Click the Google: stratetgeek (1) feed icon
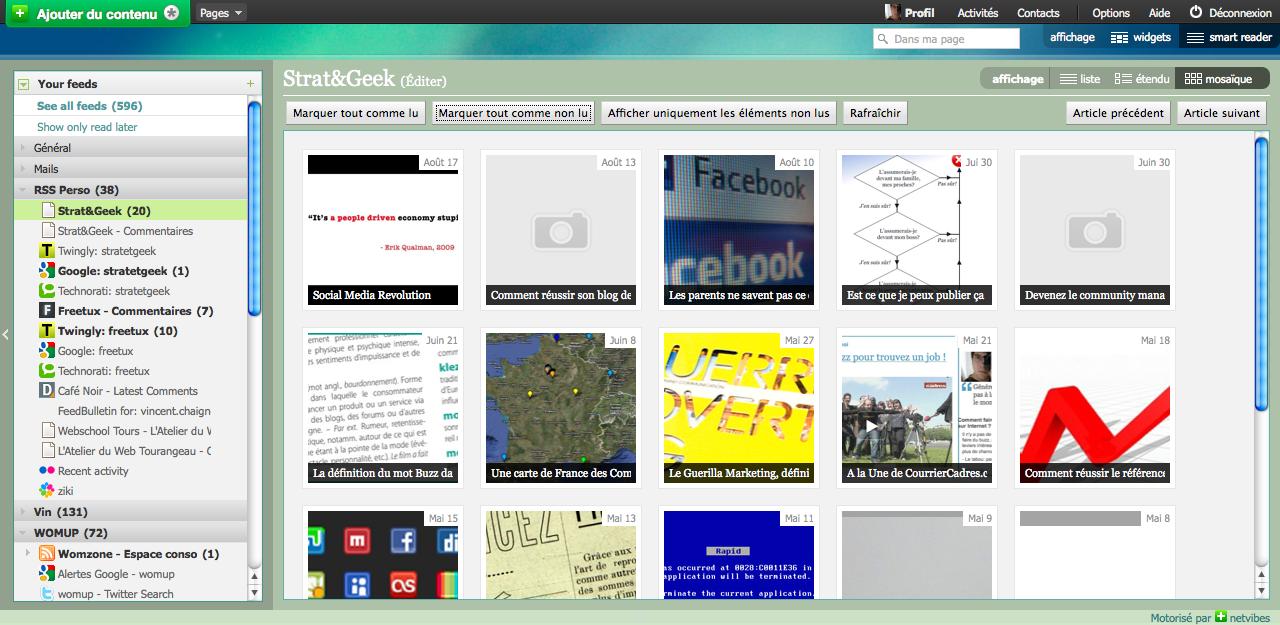 46,271
